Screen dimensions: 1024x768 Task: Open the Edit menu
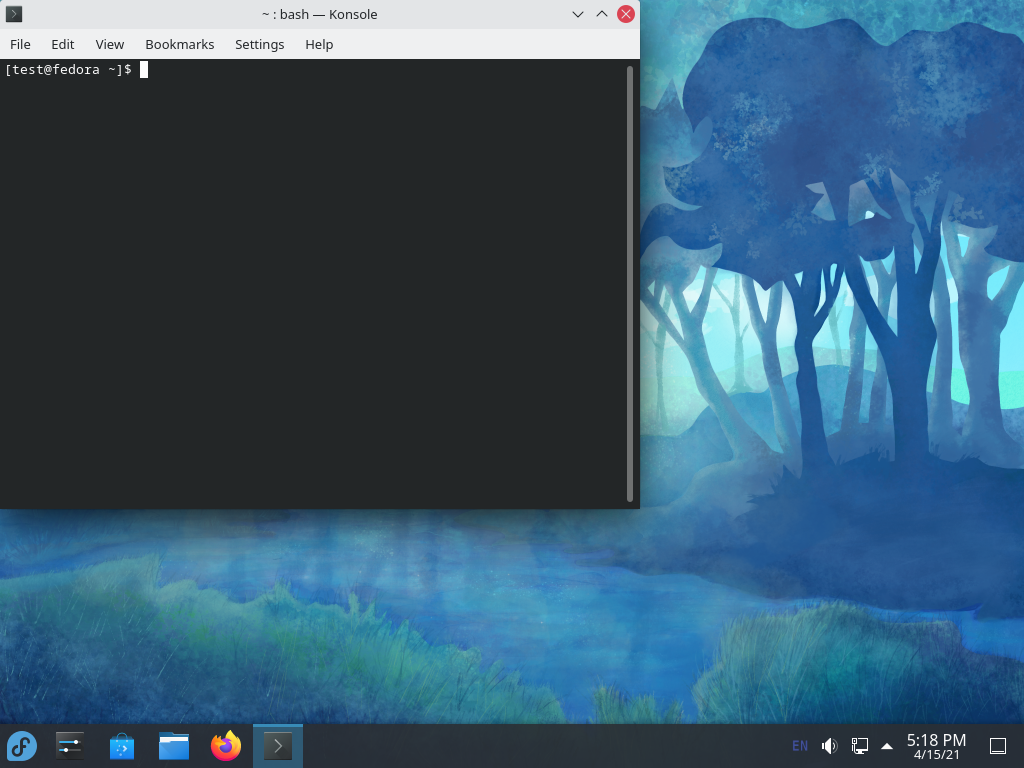coord(63,44)
